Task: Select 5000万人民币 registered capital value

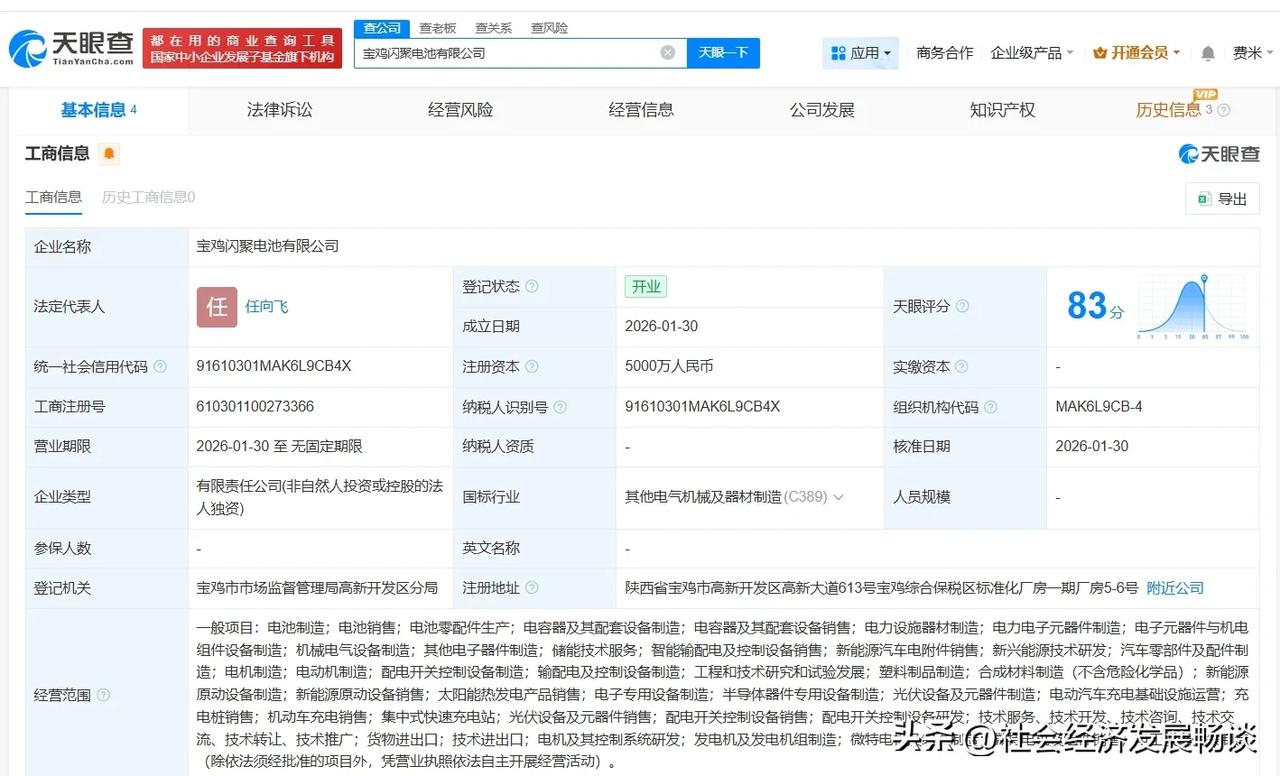Action: click(x=669, y=366)
